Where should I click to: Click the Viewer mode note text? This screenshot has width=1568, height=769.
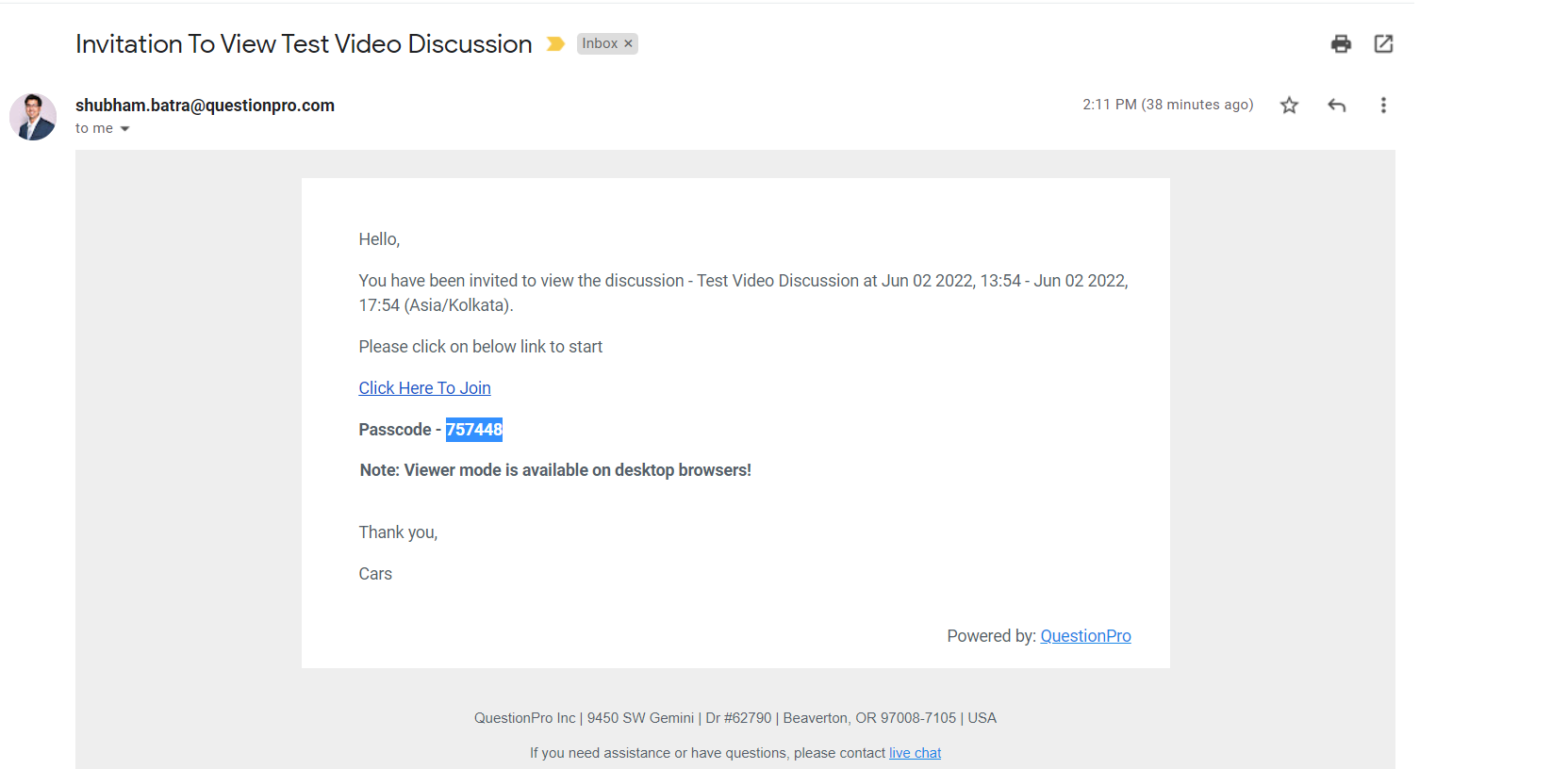[555, 470]
